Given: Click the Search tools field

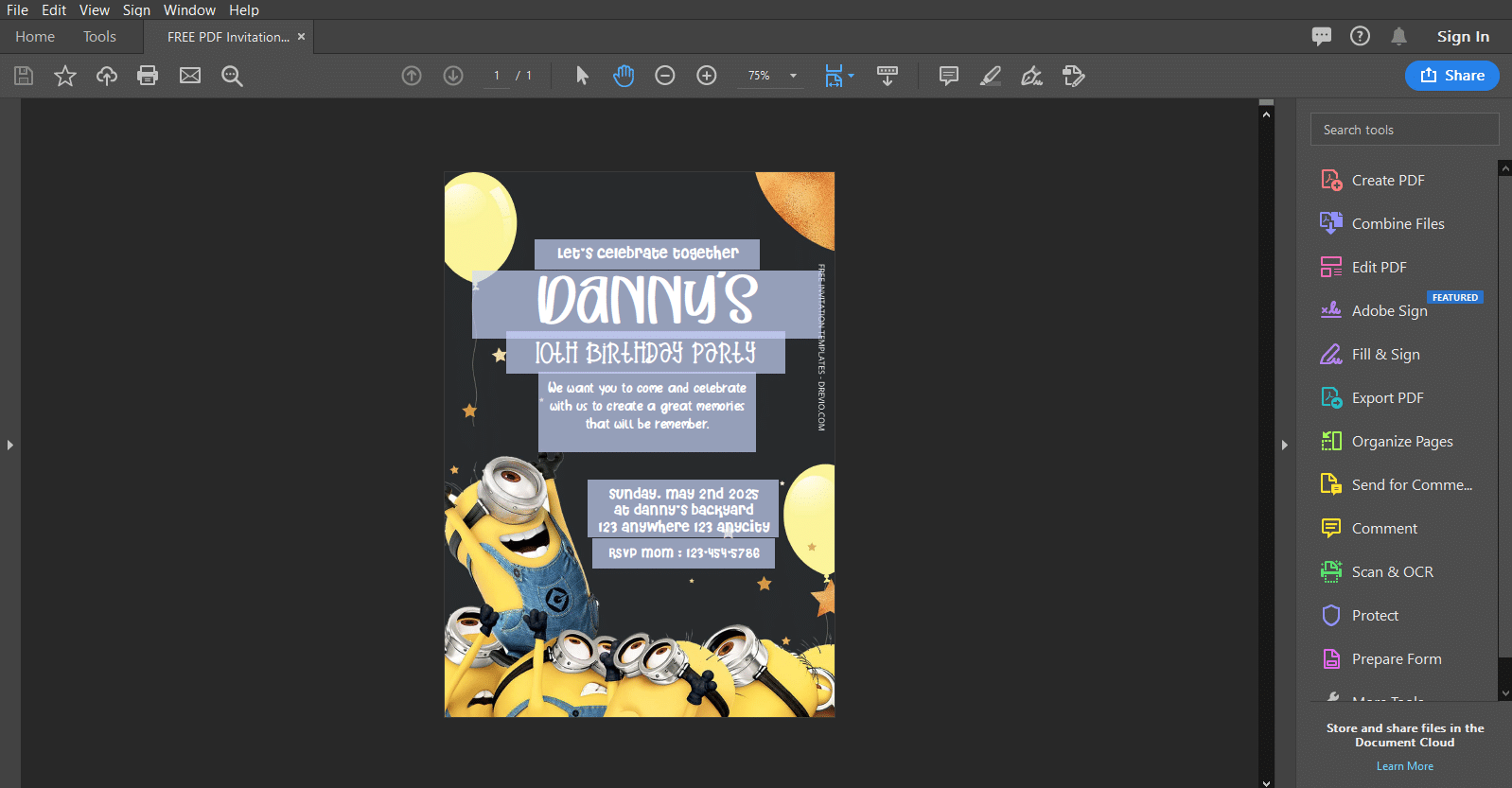Looking at the screenshot, I should tap(1404, 130).
